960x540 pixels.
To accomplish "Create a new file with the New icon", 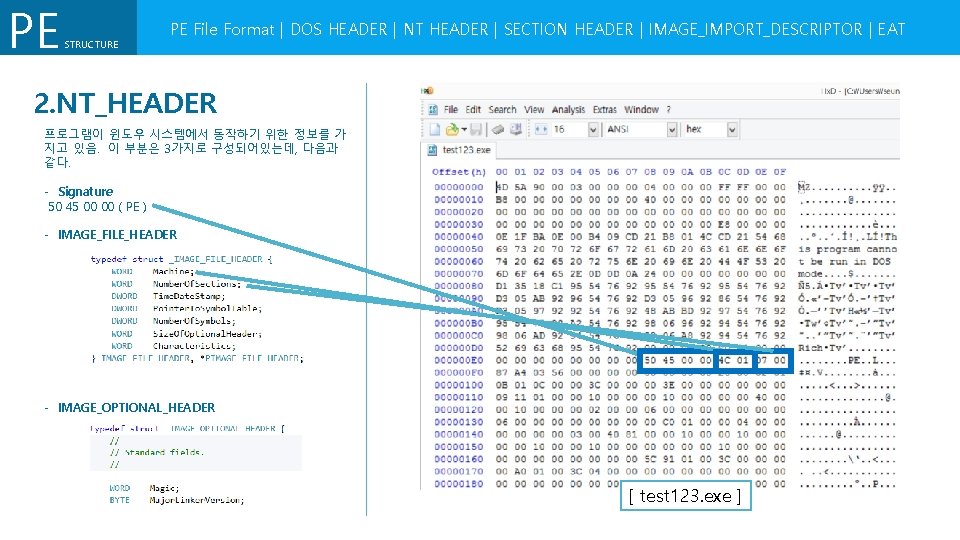I will pyautogui.click(x=434, y=129).
